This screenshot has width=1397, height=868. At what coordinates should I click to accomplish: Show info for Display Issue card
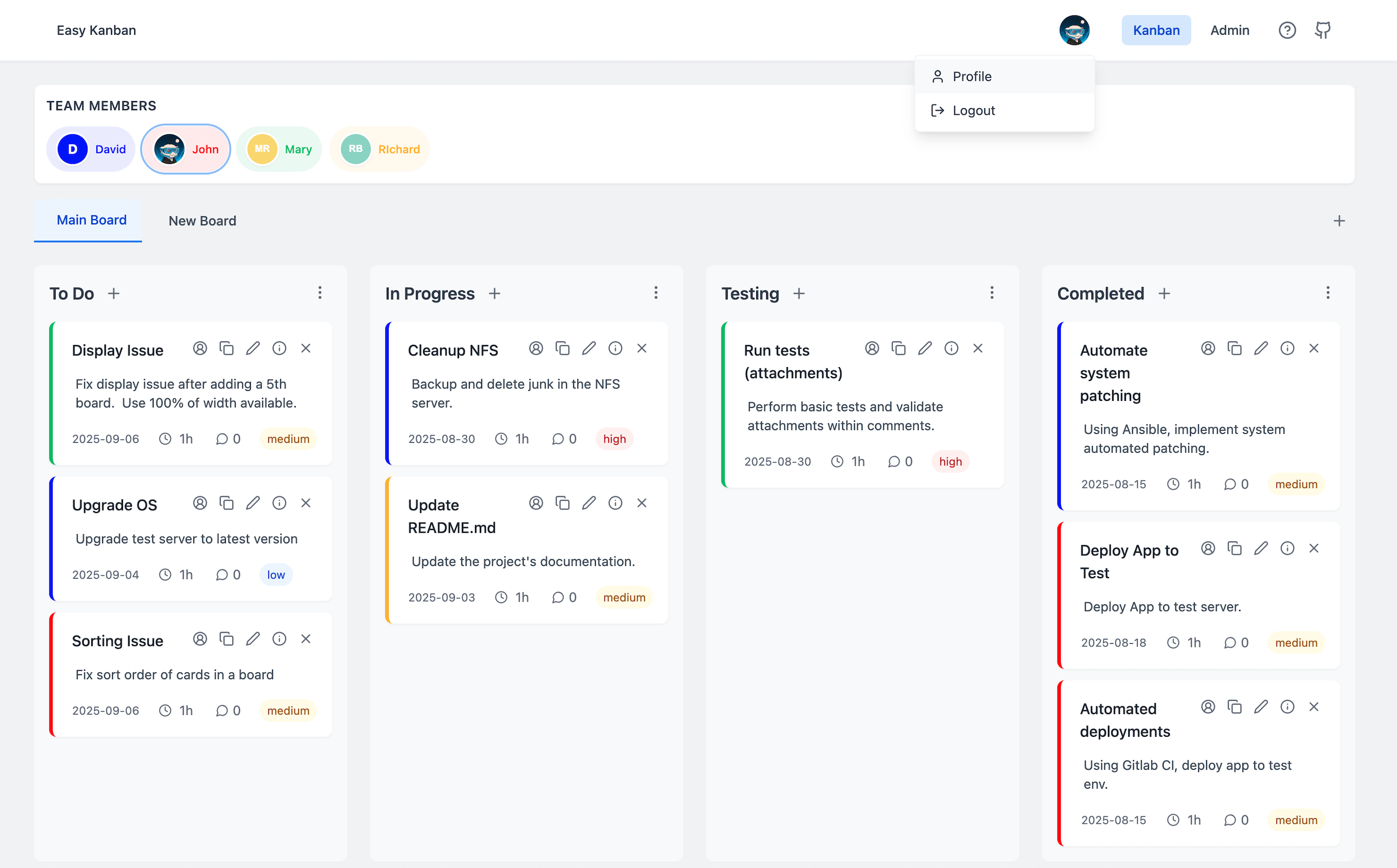(x=279, y=348)
